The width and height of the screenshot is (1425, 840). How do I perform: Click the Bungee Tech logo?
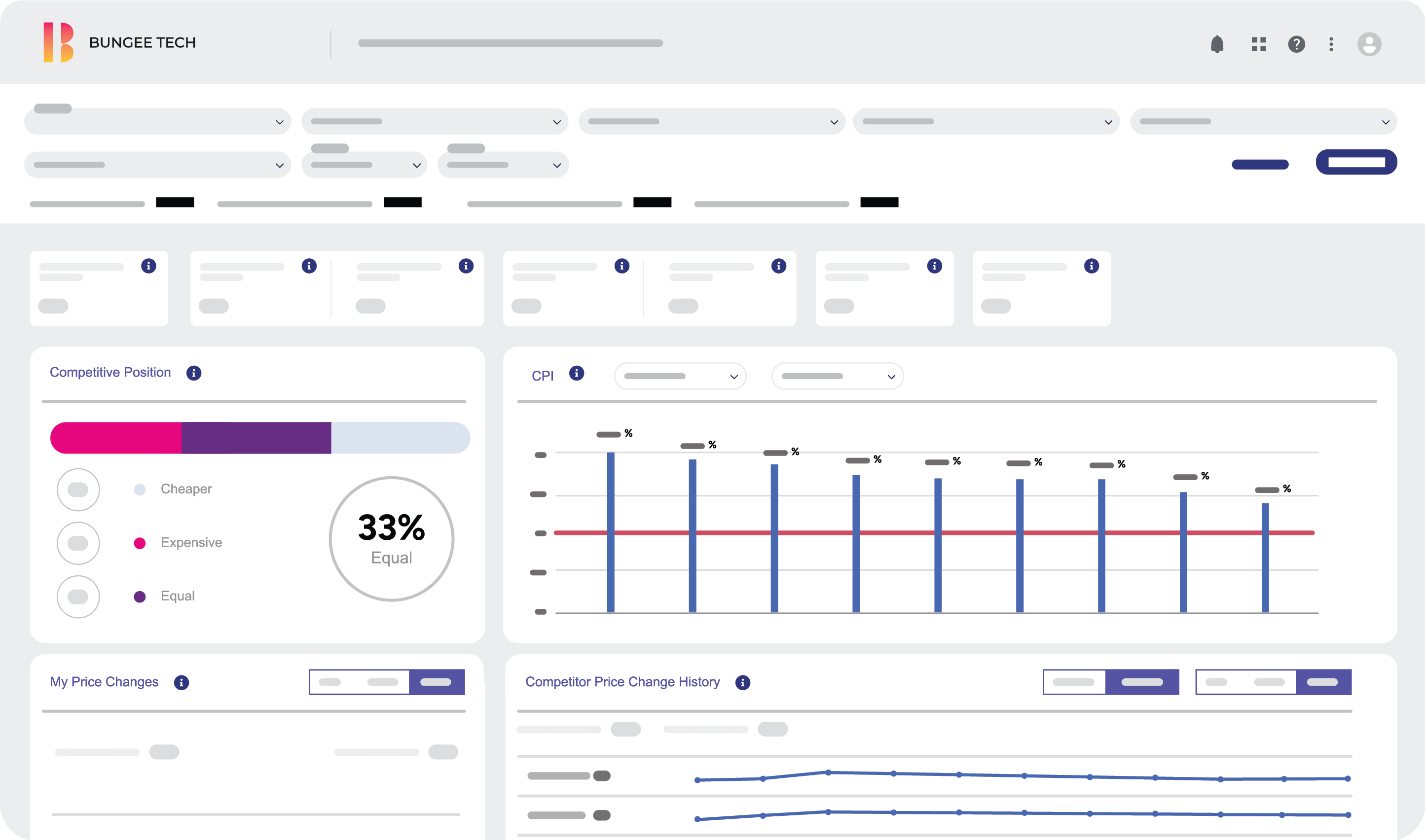[59, 42]
